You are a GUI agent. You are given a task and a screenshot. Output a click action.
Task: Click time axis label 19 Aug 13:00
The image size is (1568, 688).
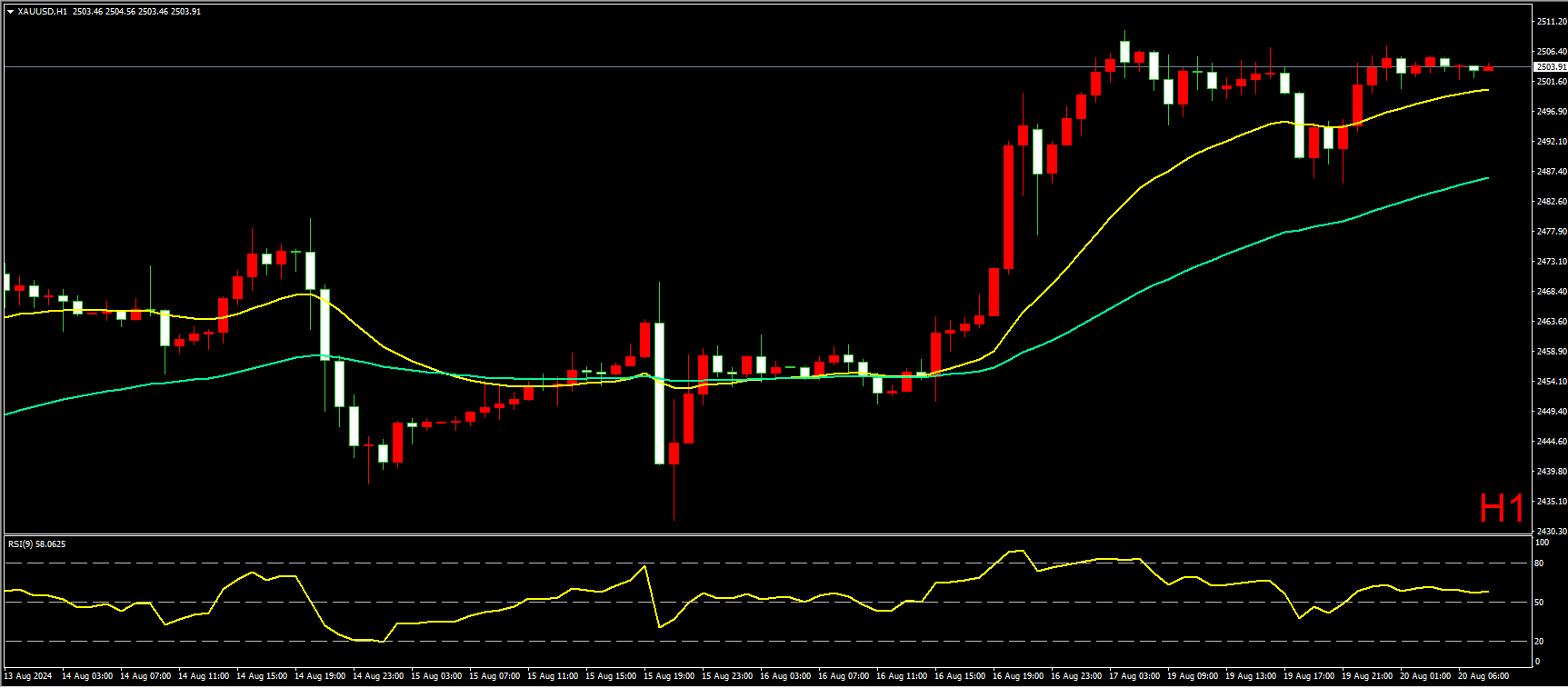(1251, 676)
